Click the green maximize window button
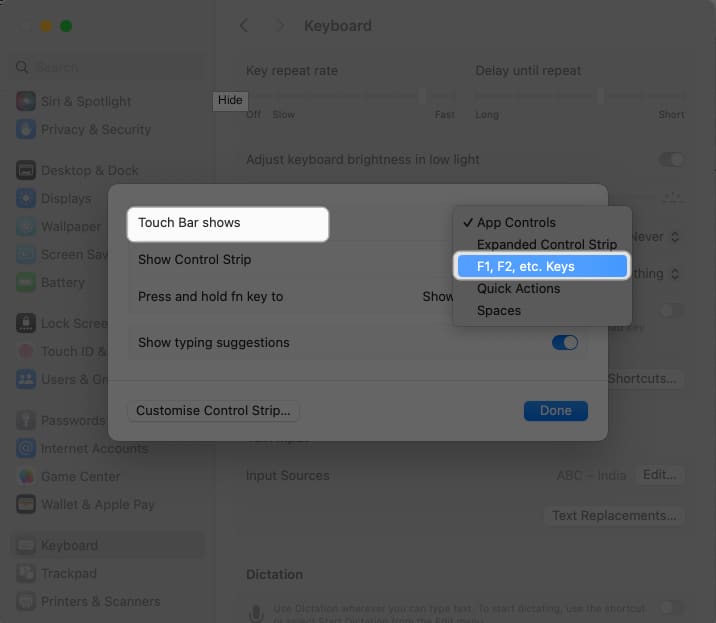Screen dimensions: 716x623 [x=66, y=26]
